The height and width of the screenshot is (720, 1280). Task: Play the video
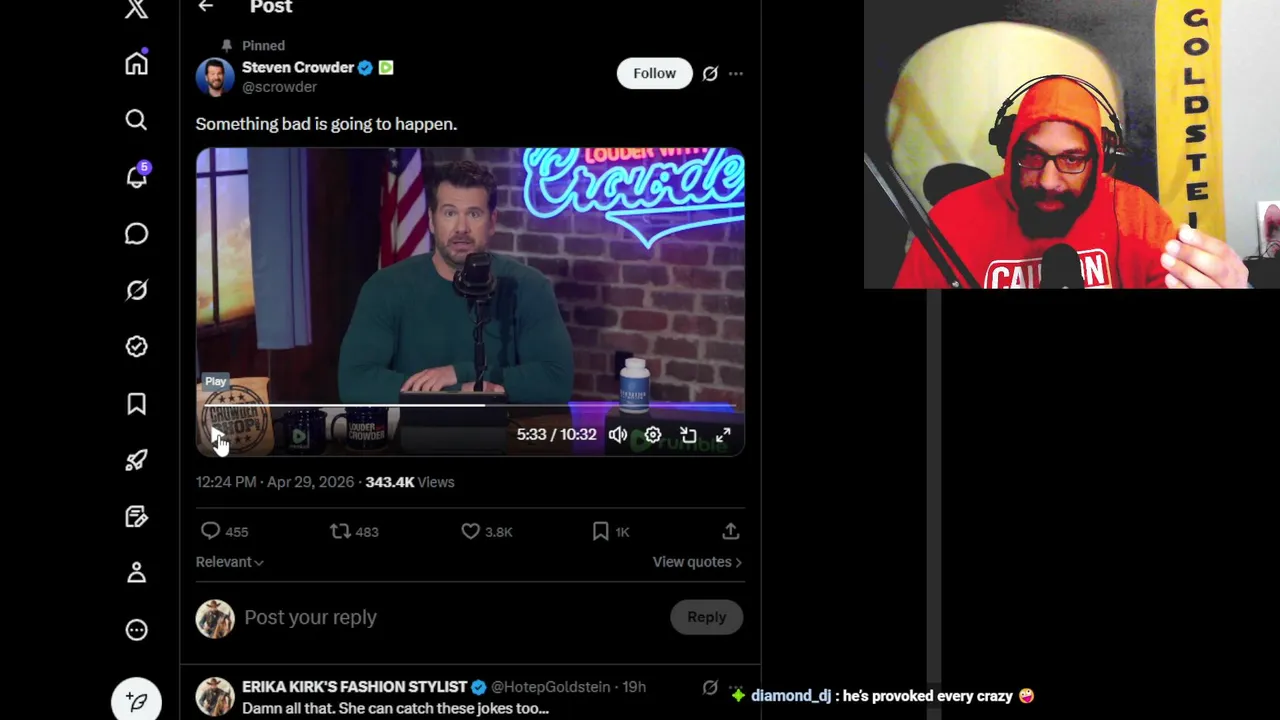pyautogui.click(x=216, y=435)
